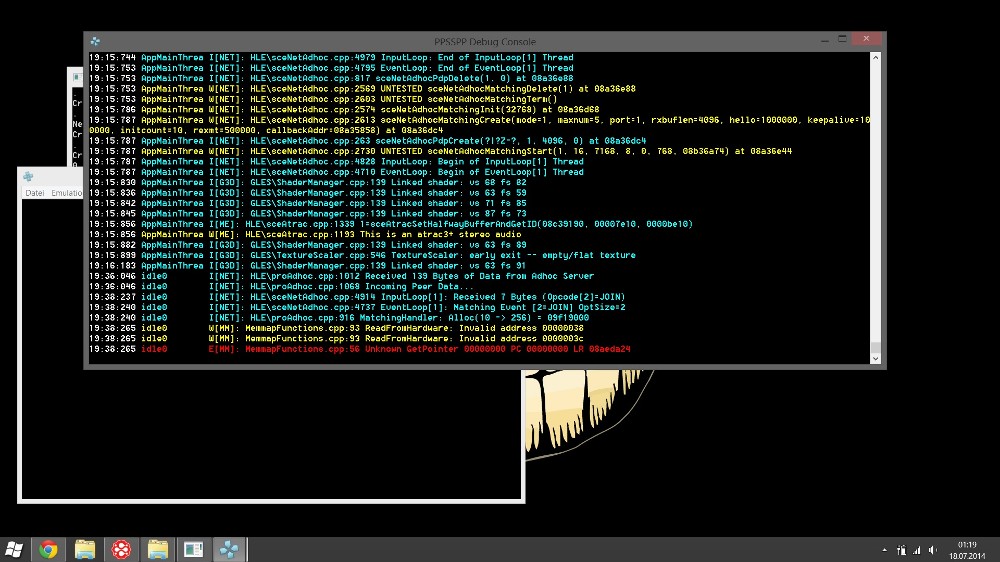Click the PPSSPP Debug Console title bar icon
The height and width of the screenshot is (562, 1000).
94,40
